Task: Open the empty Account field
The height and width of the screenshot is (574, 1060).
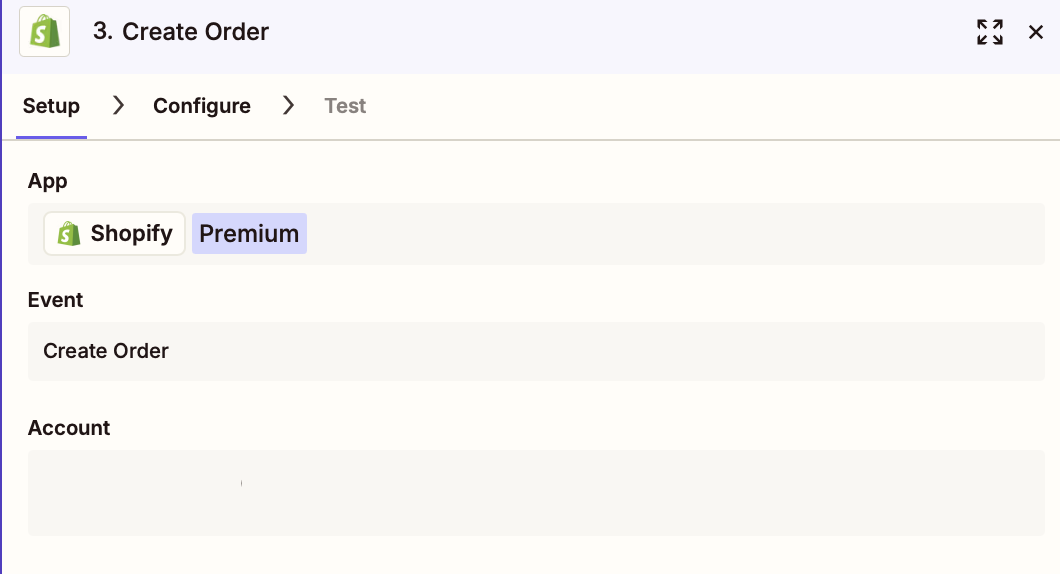Action: (536, 492)
